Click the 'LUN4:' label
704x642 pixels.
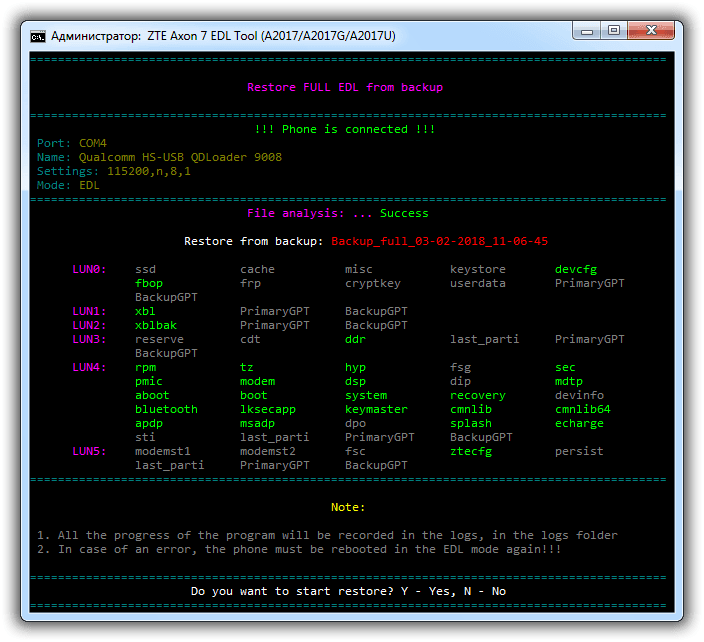pyautogui.click(x=89, y=367)
